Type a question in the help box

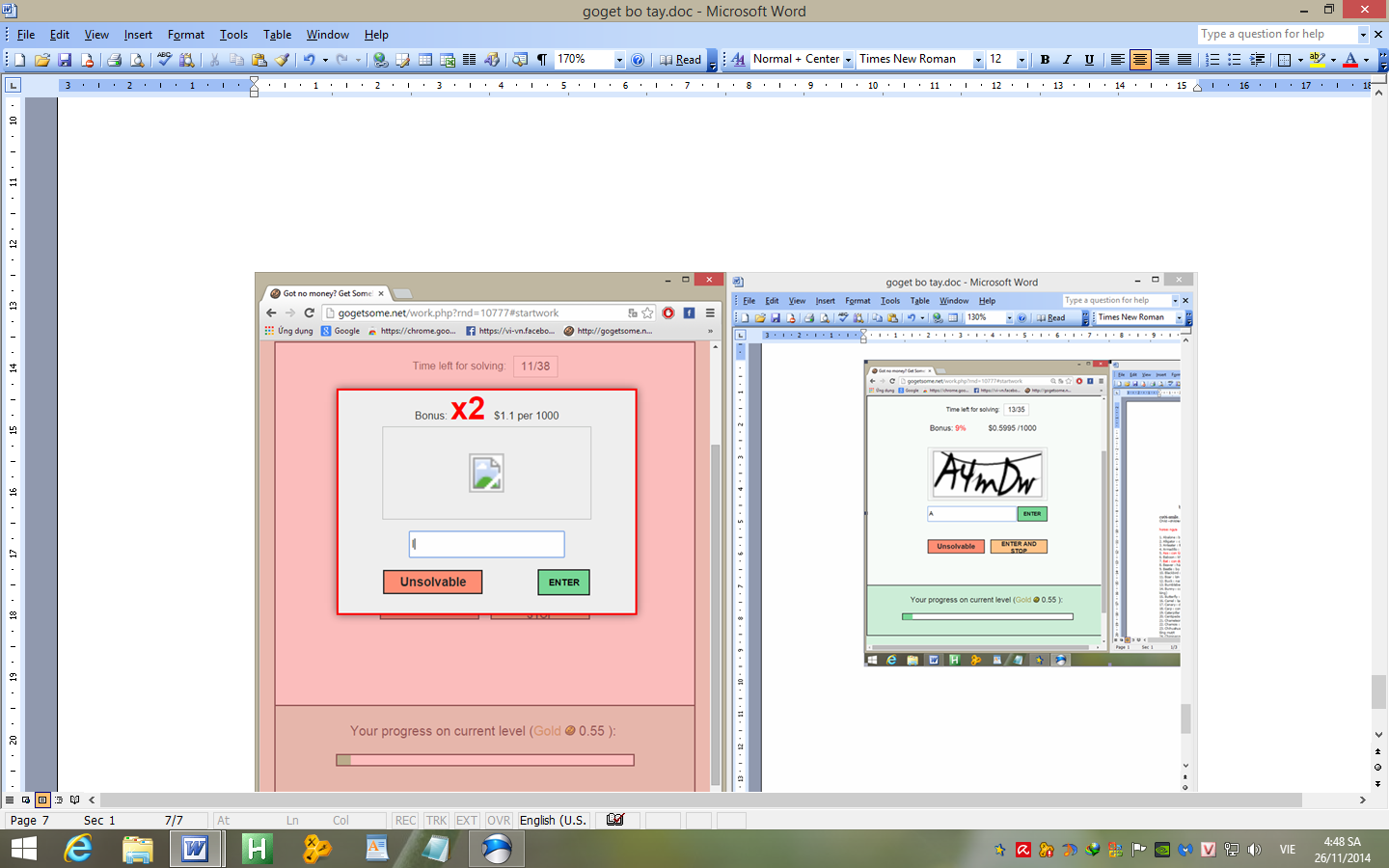click(1277, 35)
